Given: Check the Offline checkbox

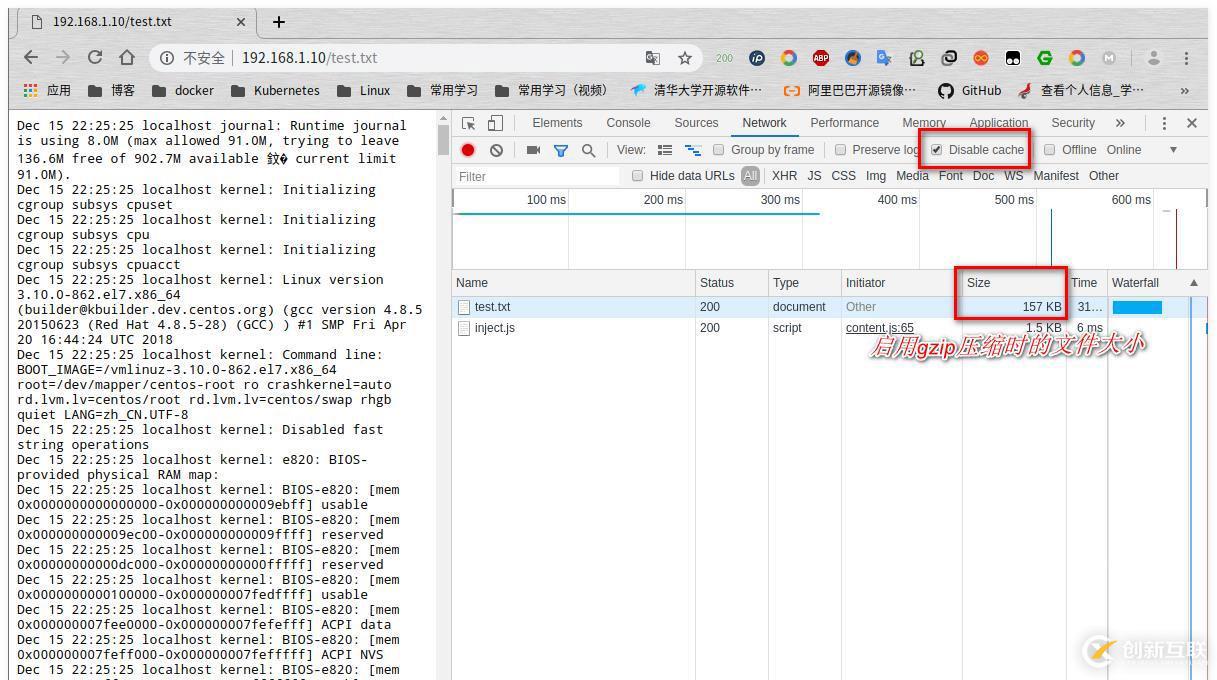Looking at the screenshot, I should 1049,150.
